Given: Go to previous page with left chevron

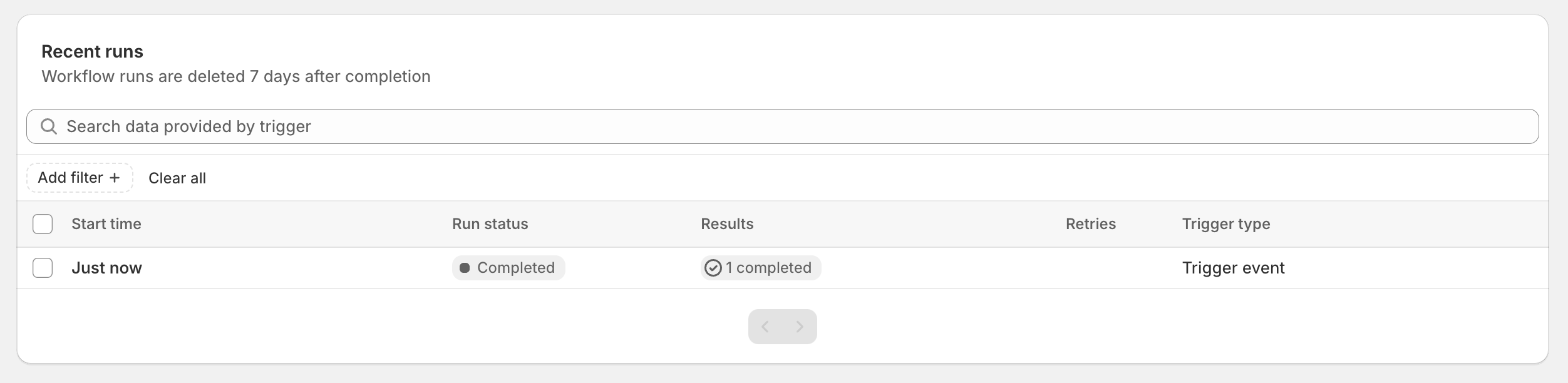Looking at the screenshot, I should click(x=765, y=327).
